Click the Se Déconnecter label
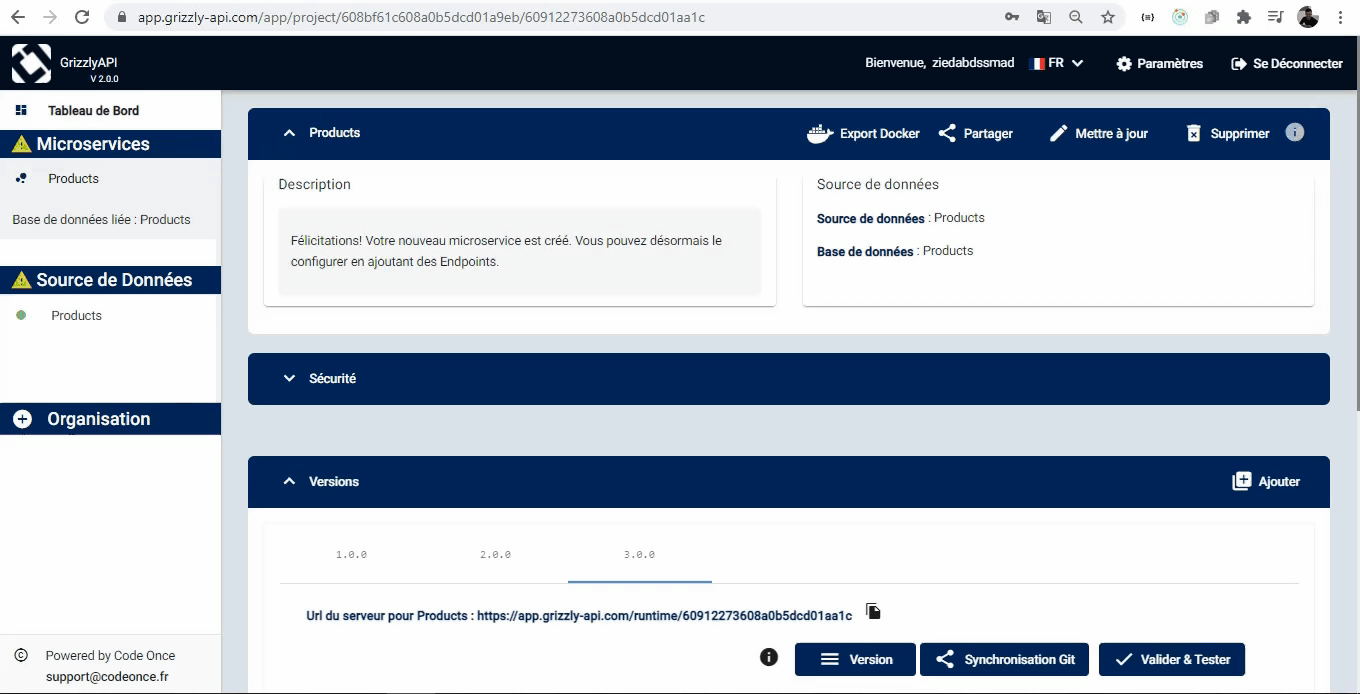1360x694 pixels. tap(1298, 63)
